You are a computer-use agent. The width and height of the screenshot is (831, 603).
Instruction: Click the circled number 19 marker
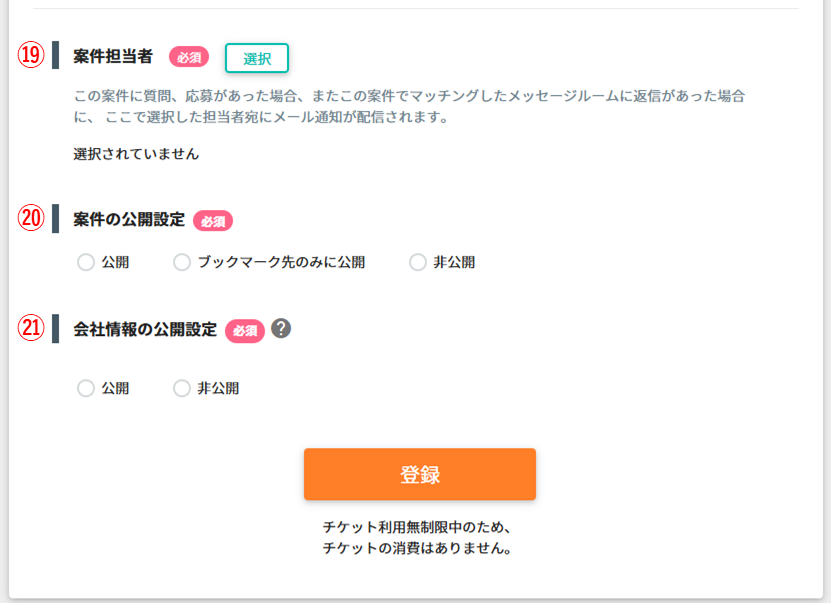pos(31,55)
